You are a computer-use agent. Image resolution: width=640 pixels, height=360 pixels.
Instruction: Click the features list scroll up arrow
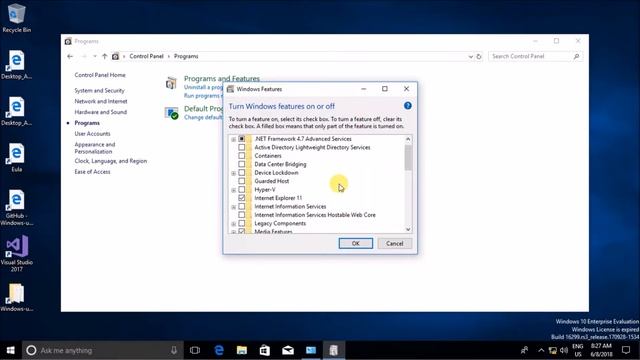(x=408, y=139)
